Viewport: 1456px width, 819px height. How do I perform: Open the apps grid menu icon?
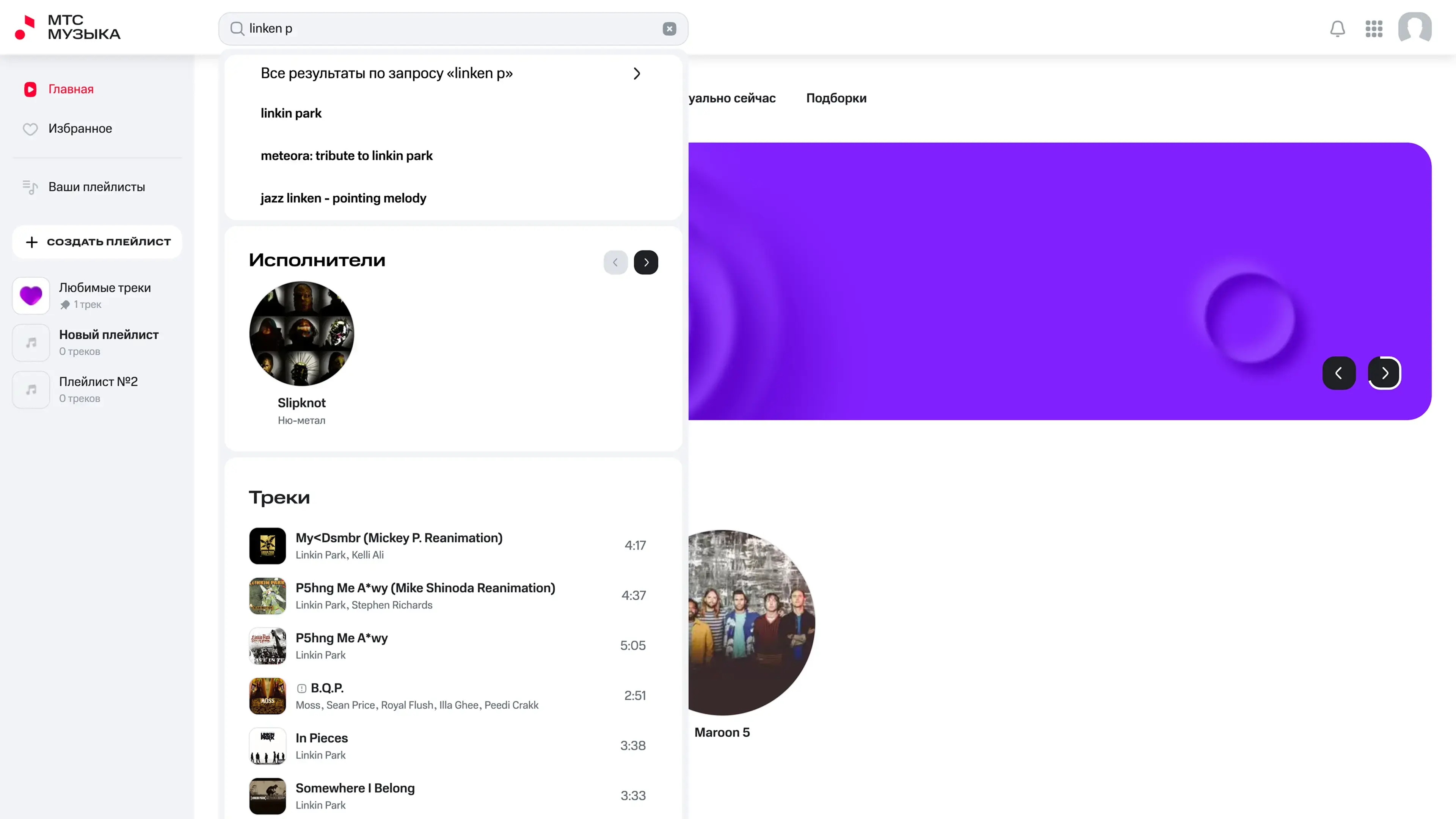click(x=1373, y=28)
